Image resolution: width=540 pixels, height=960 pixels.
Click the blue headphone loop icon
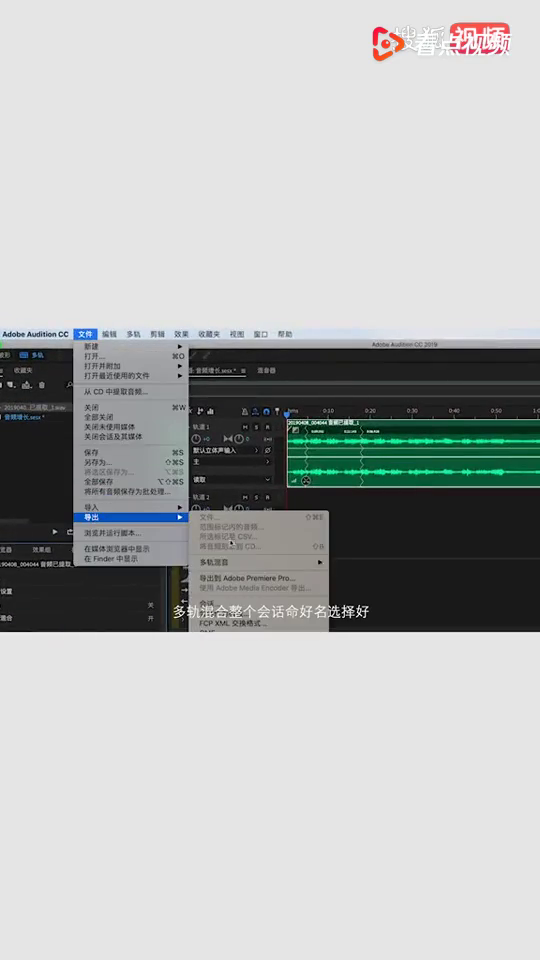tap(266, 411)
